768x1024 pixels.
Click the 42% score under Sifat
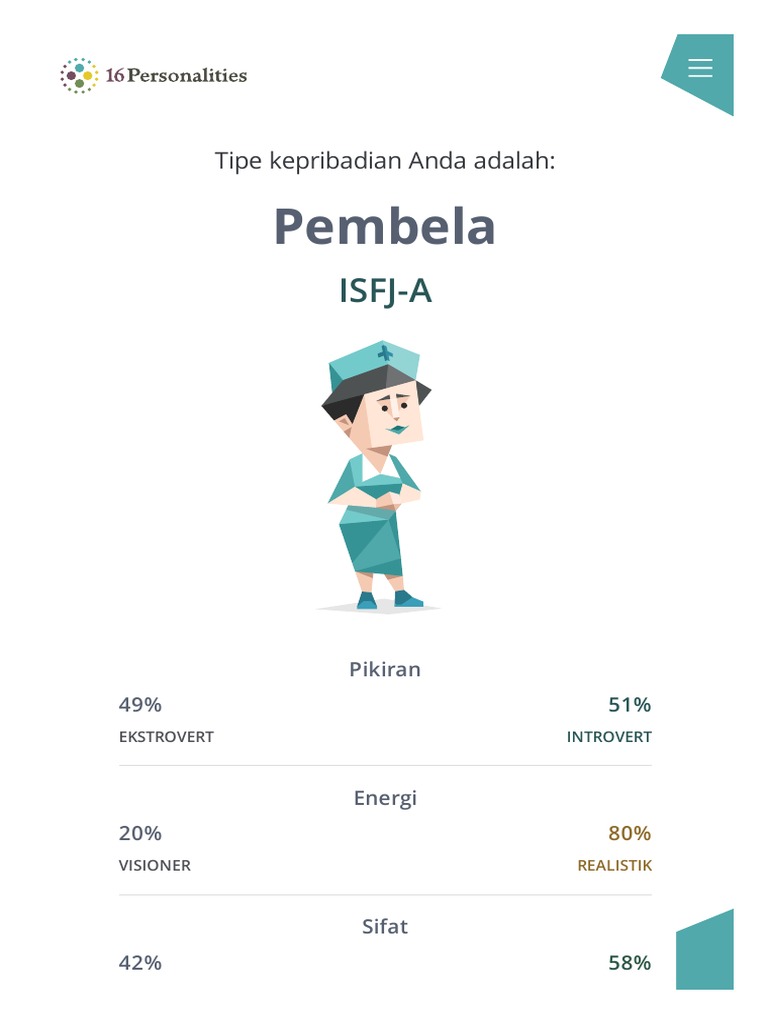140,963
